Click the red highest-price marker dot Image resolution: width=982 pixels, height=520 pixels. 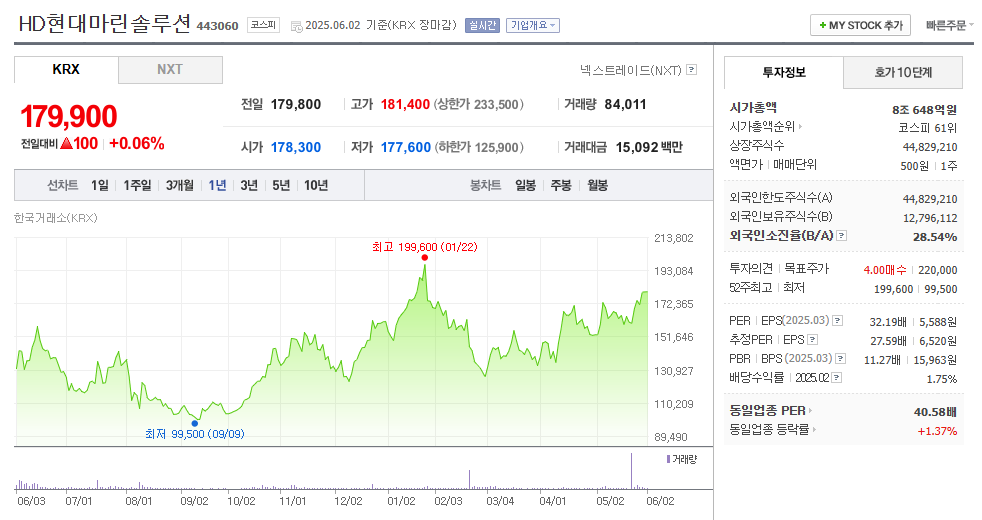(x=425, y=257)
